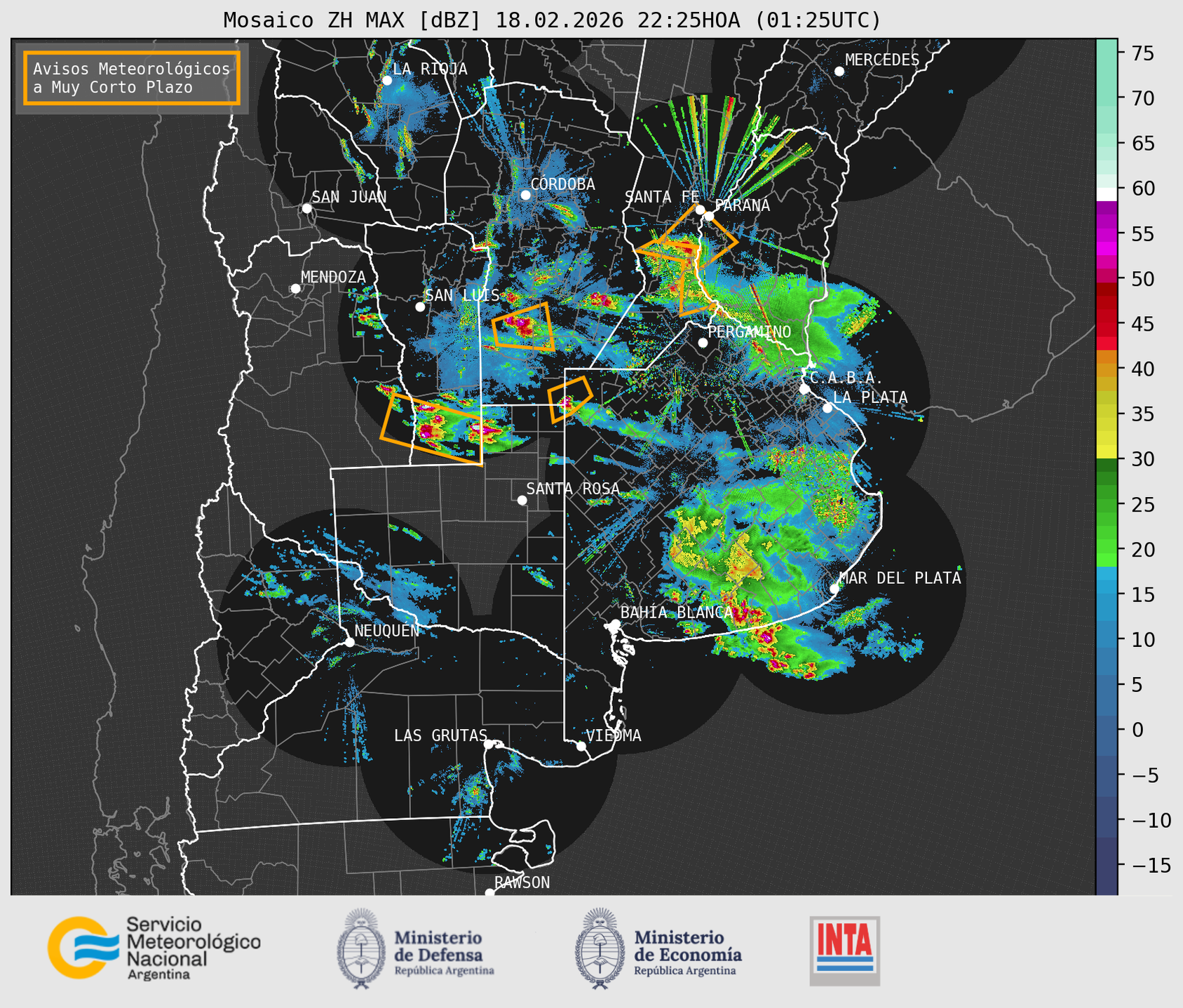The height and width of the screenshot is (1008, 1183).
Task: Click the MERCEDES city label
Action: [882, 60]
